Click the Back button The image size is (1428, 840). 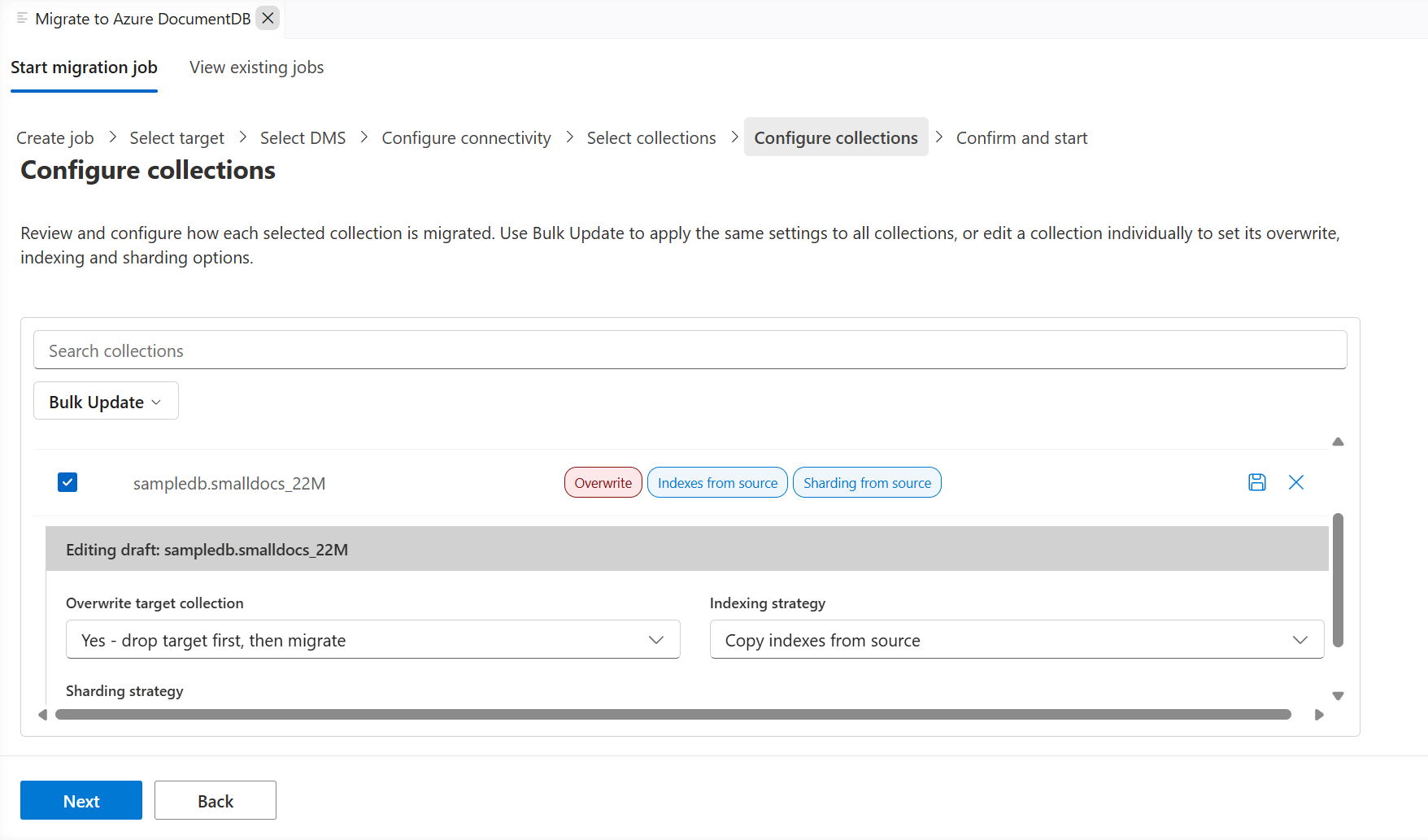[216, 801]
